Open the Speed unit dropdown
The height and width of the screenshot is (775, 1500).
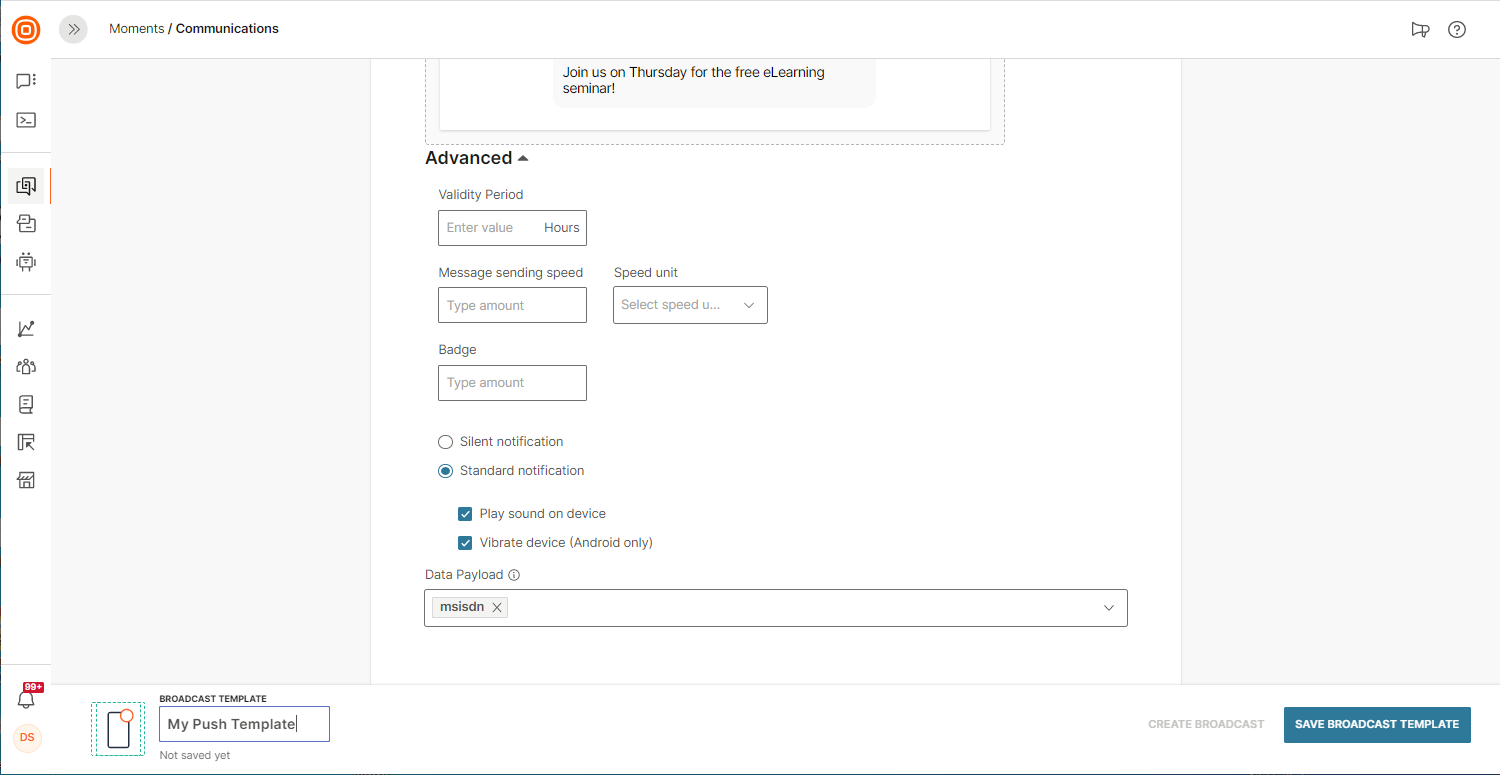(x=690, y=305)
